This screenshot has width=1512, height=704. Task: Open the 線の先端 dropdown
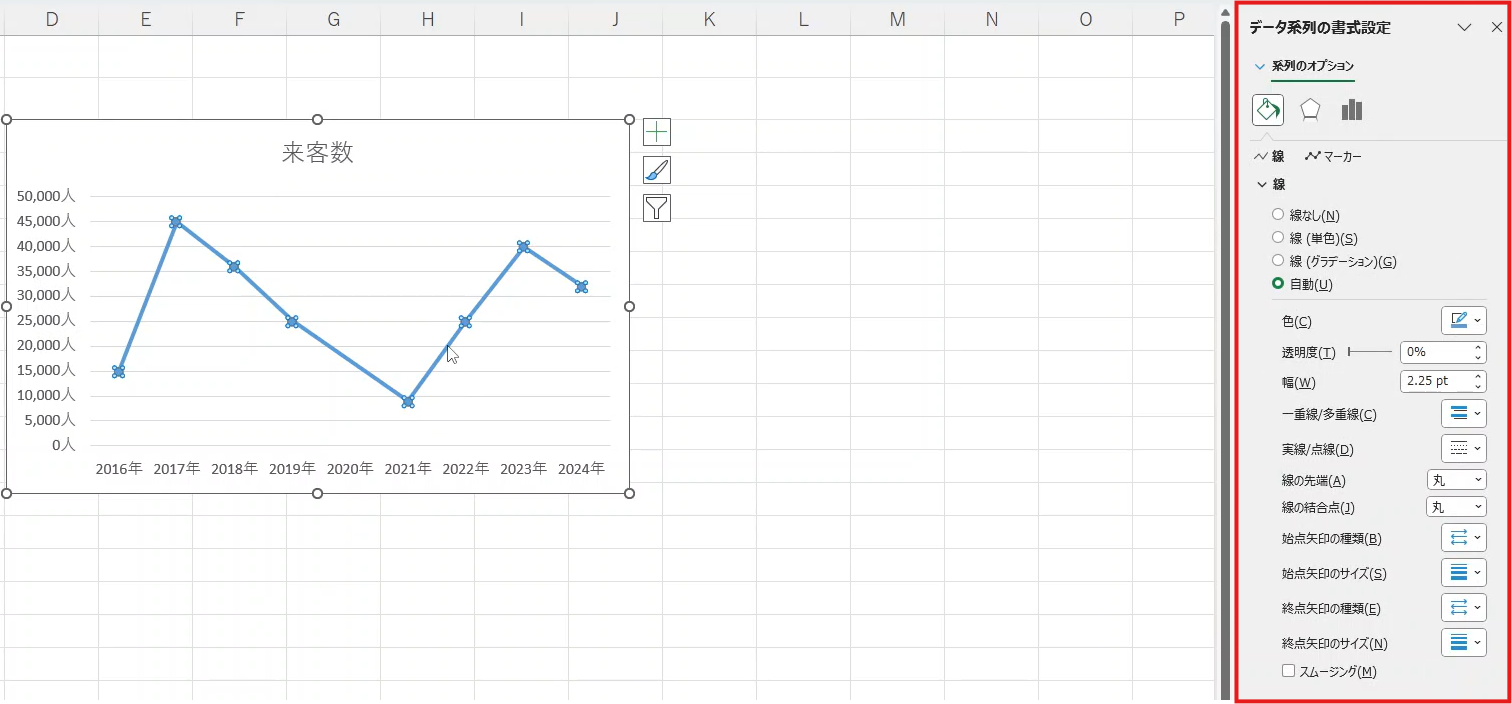[x=1456, y=481]
